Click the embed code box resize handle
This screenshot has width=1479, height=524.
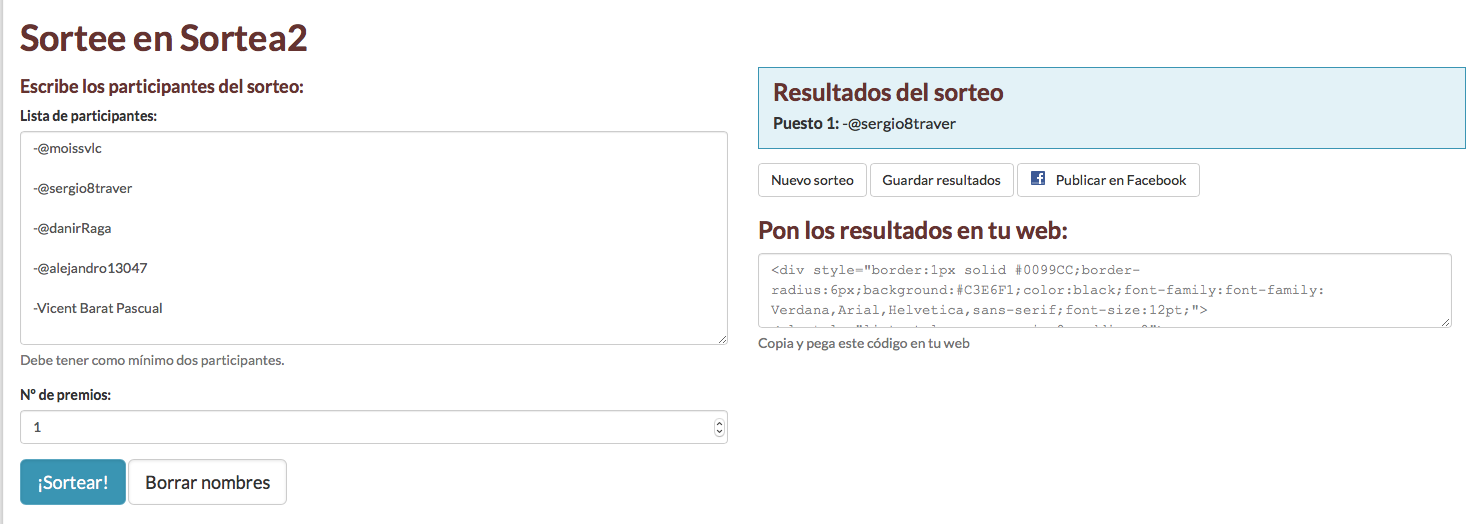click(1445, 321)
